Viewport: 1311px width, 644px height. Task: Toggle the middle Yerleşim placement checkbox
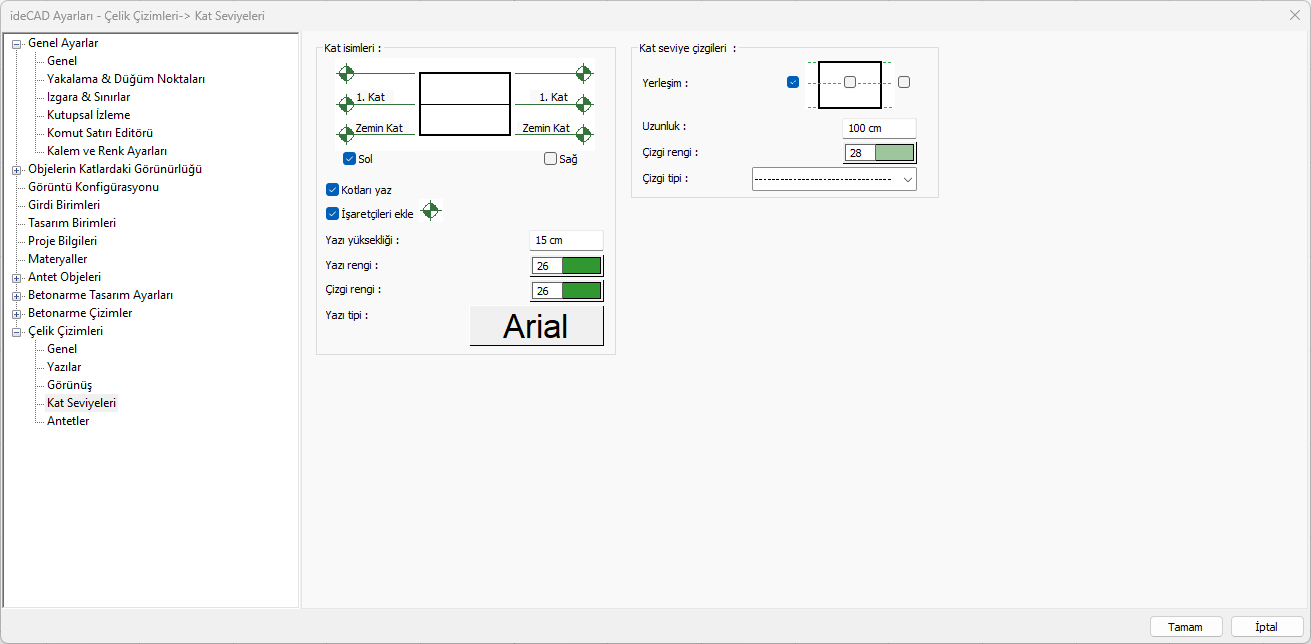(850, 83)
